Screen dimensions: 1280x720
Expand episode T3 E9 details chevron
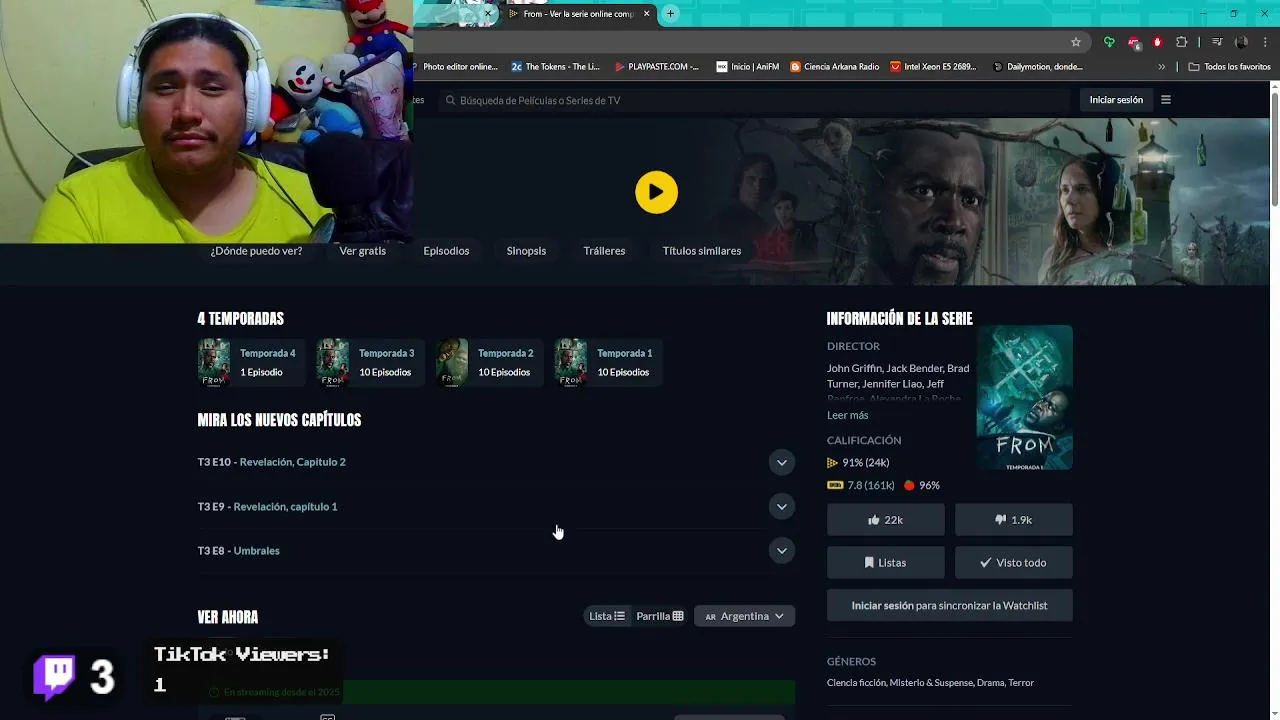pyautogui.click(x=782, y=506)
